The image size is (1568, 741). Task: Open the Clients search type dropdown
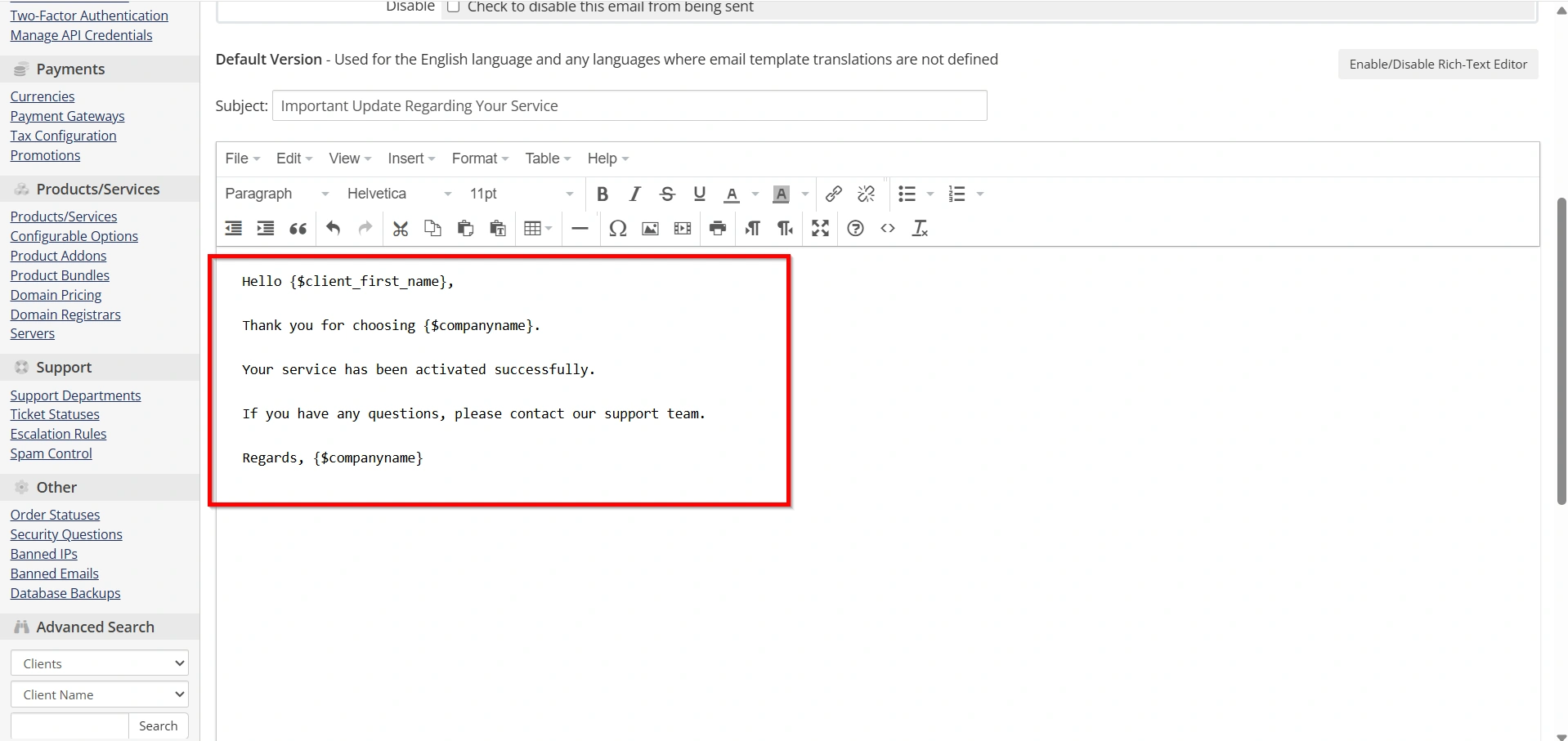coord(100,663)
